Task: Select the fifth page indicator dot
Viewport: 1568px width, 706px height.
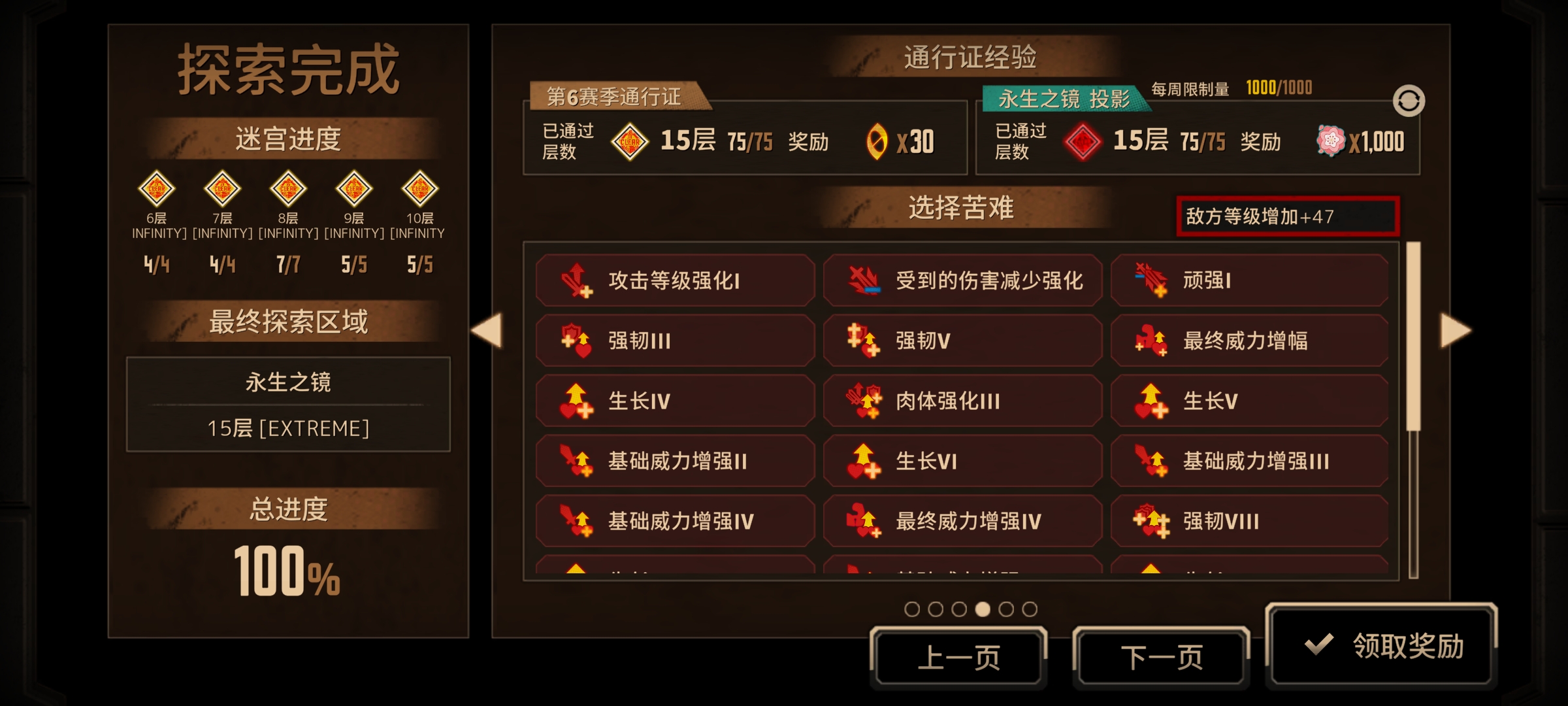Action: (1006, 609)
